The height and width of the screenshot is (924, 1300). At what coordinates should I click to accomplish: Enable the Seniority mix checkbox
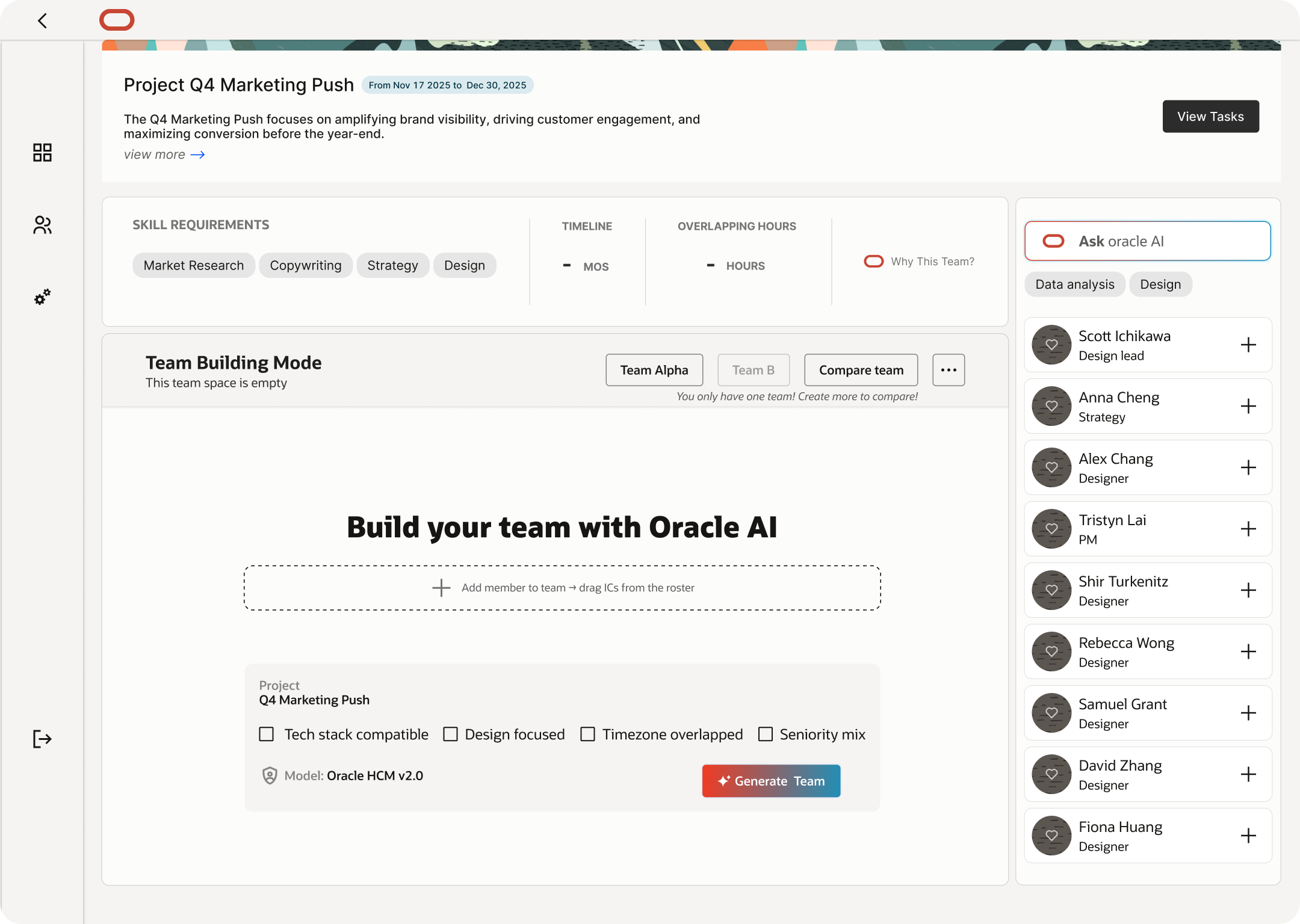[x=765, y=734]
